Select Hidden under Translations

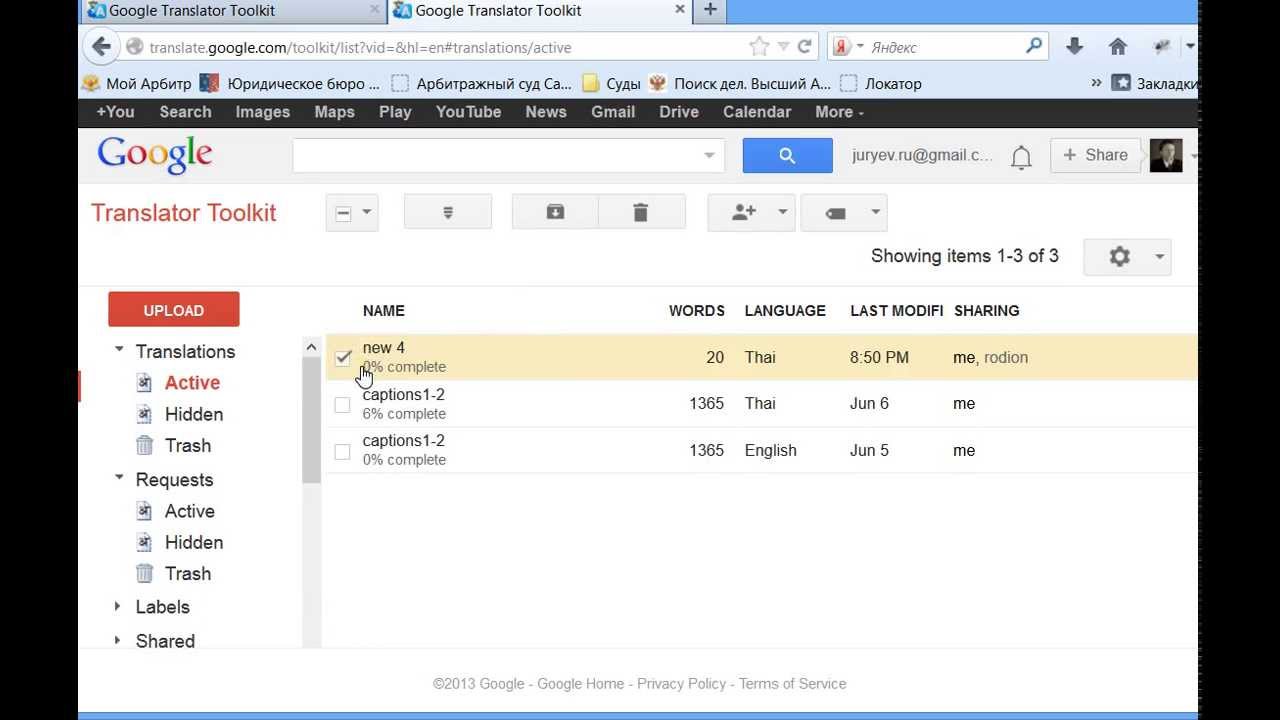(x=194, y=414)
